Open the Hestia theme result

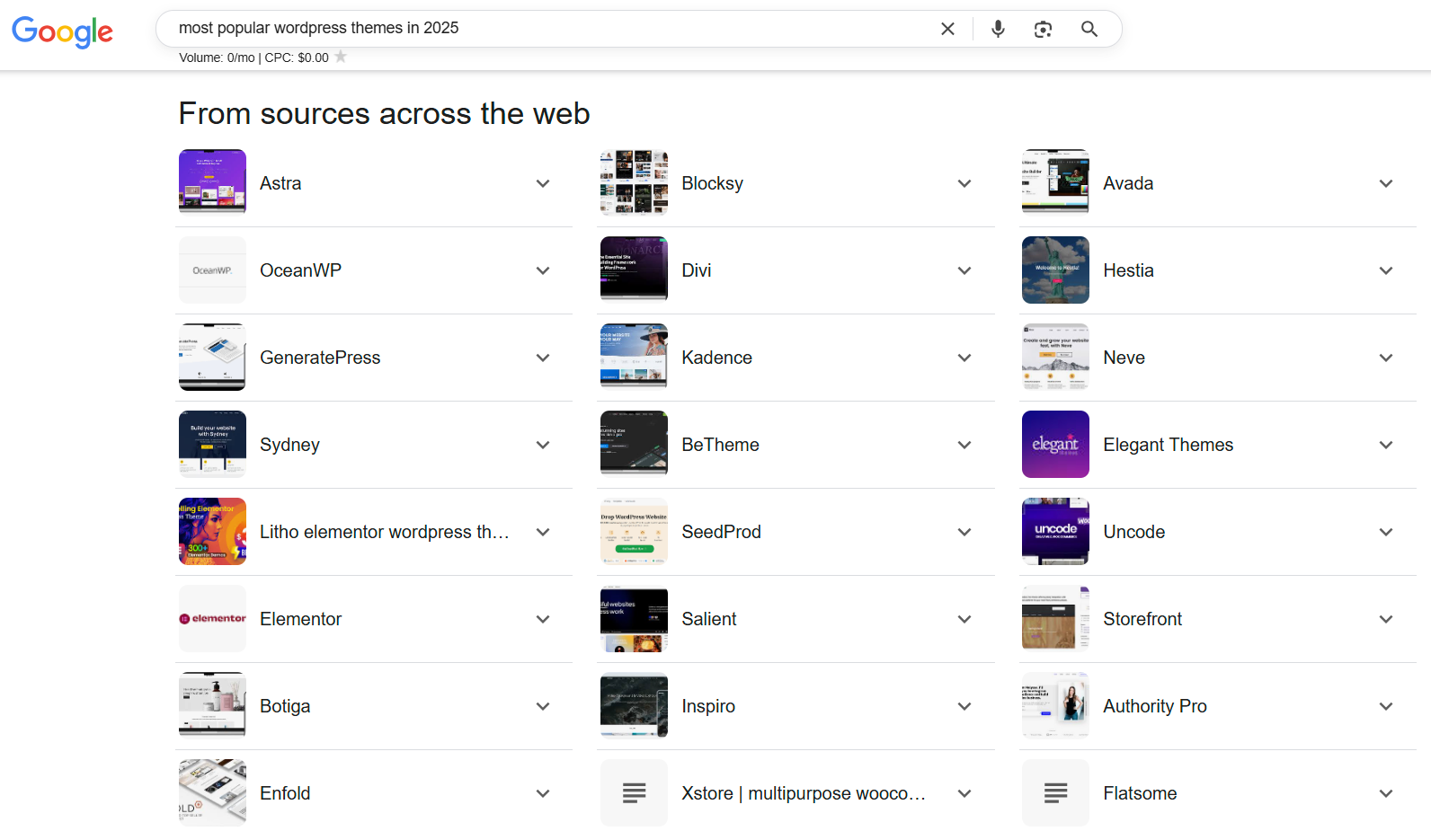click(x=1128, y=270)
